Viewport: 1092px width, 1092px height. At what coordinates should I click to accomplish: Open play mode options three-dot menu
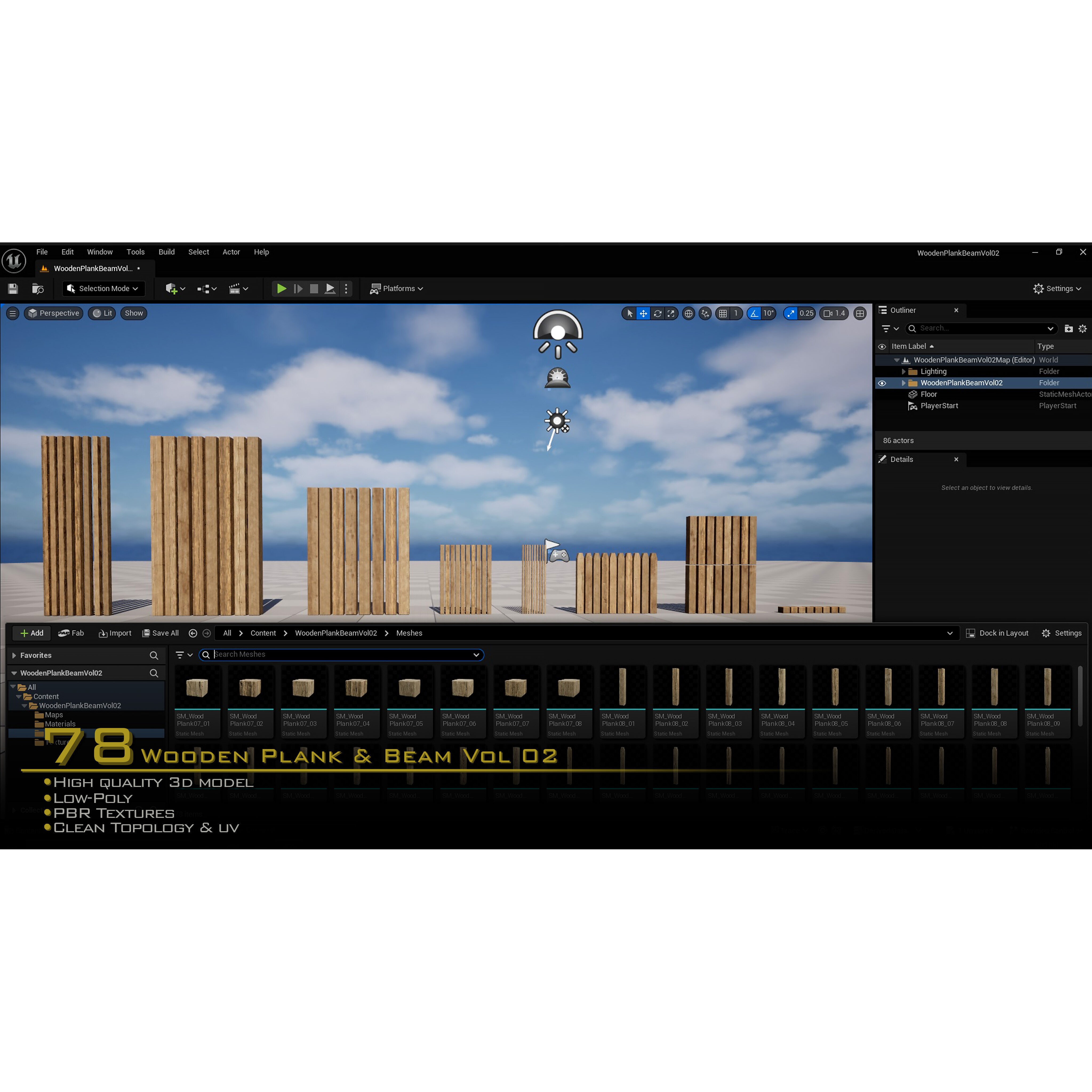pos(346,289)
